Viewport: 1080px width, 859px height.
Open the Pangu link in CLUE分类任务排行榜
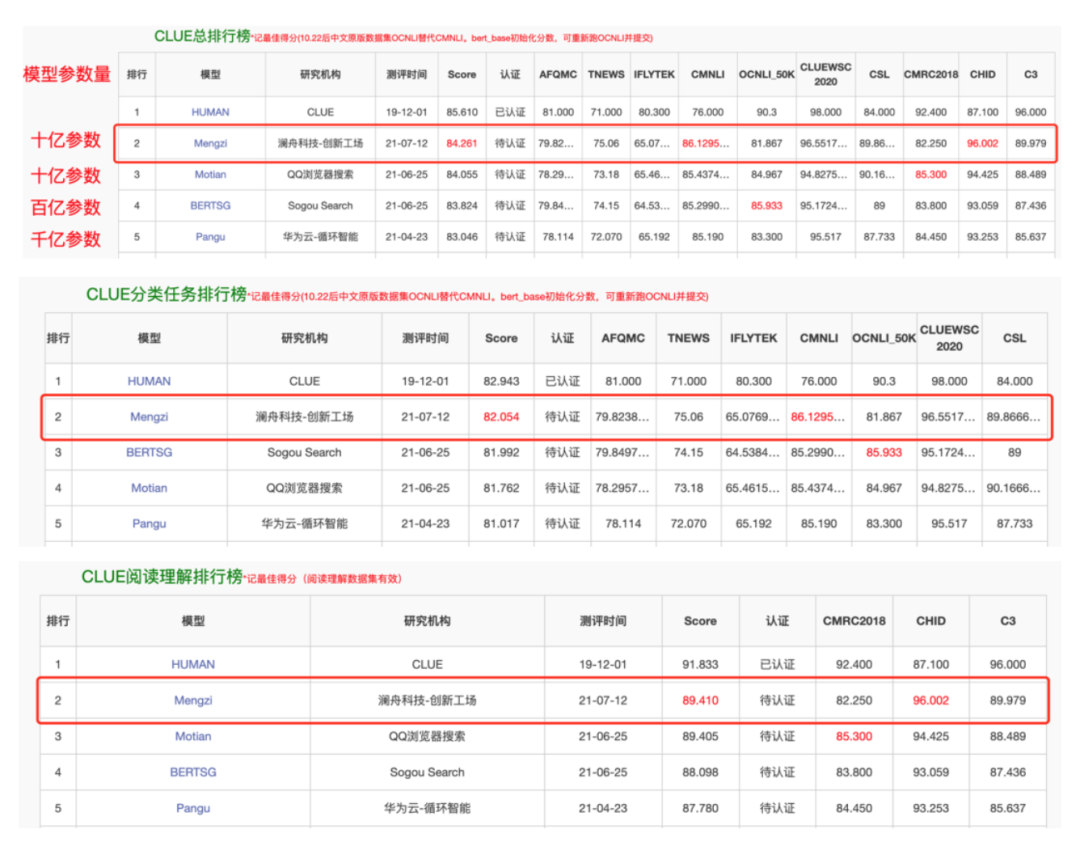pos(149,524)
